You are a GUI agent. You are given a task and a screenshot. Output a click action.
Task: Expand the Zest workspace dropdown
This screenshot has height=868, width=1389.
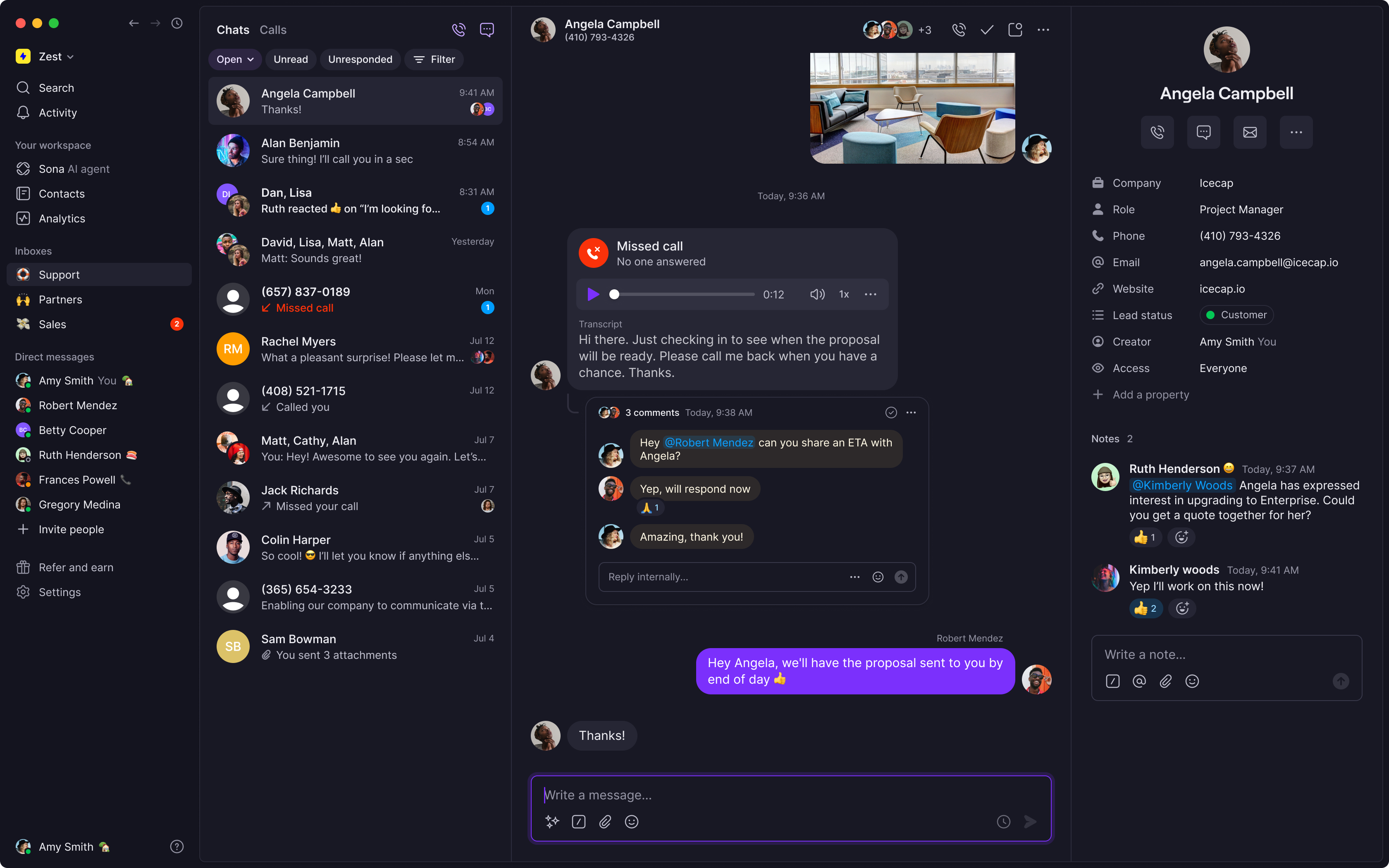[56, 56]
